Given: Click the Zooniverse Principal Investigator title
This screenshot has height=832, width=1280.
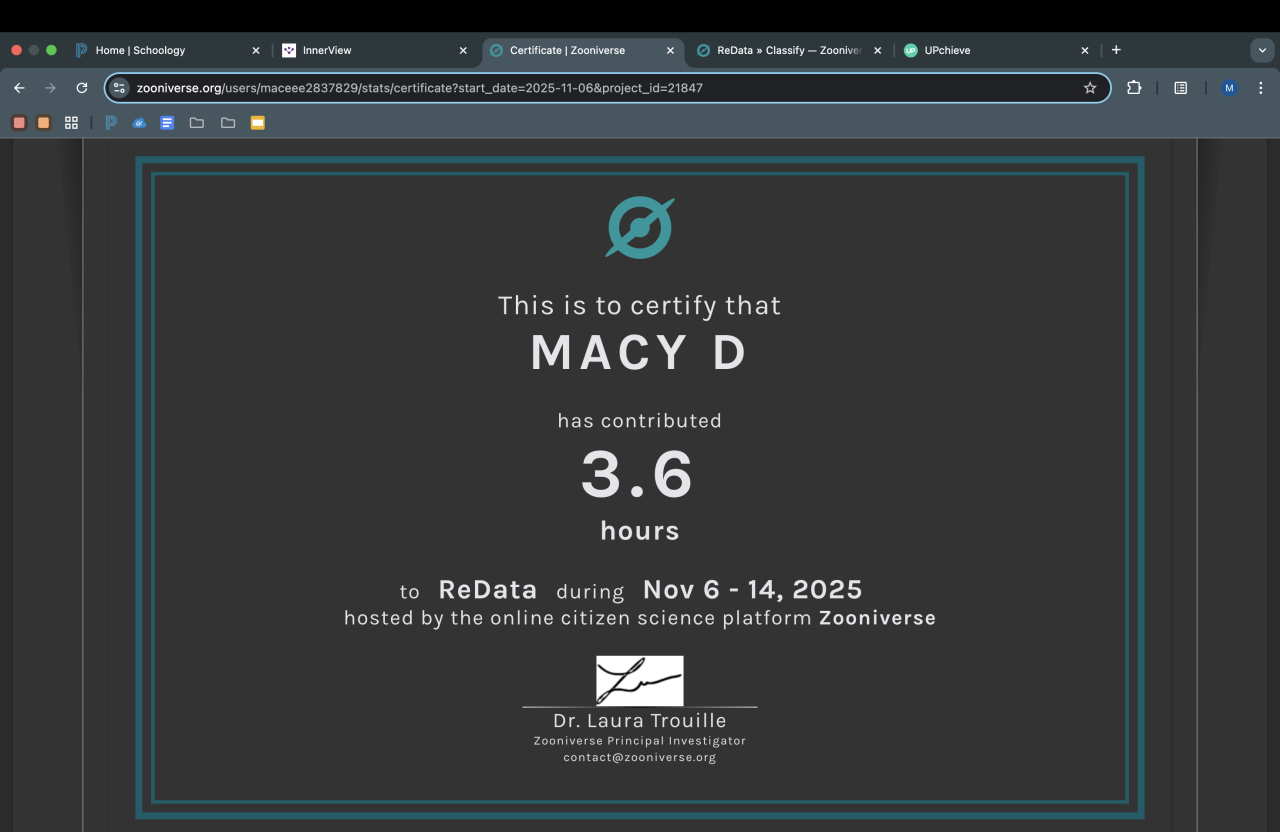Looking at the screenshot, I should 640,741.
